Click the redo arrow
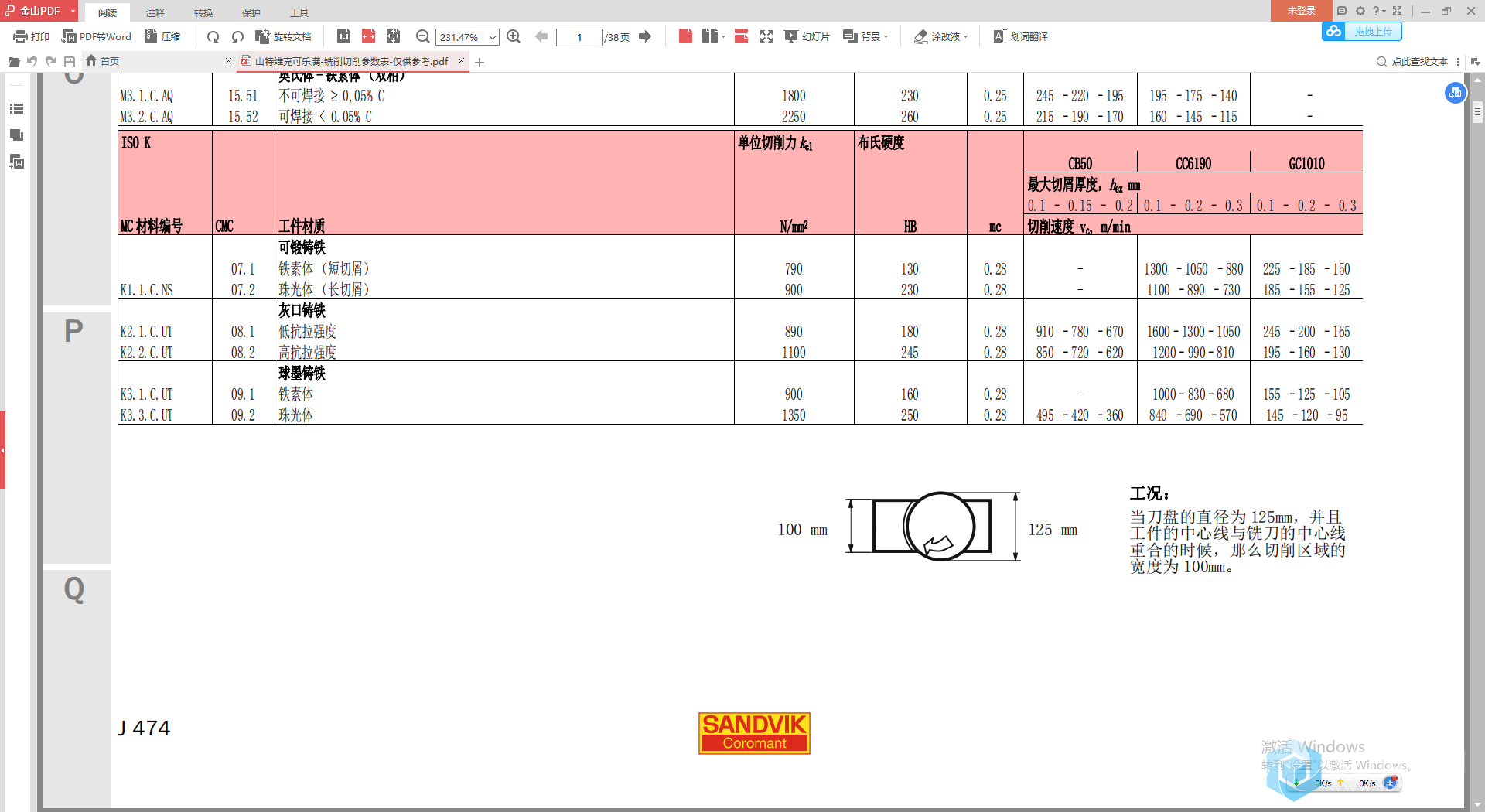The width and height of the screenshot is (1485, 812). [51, 62]
